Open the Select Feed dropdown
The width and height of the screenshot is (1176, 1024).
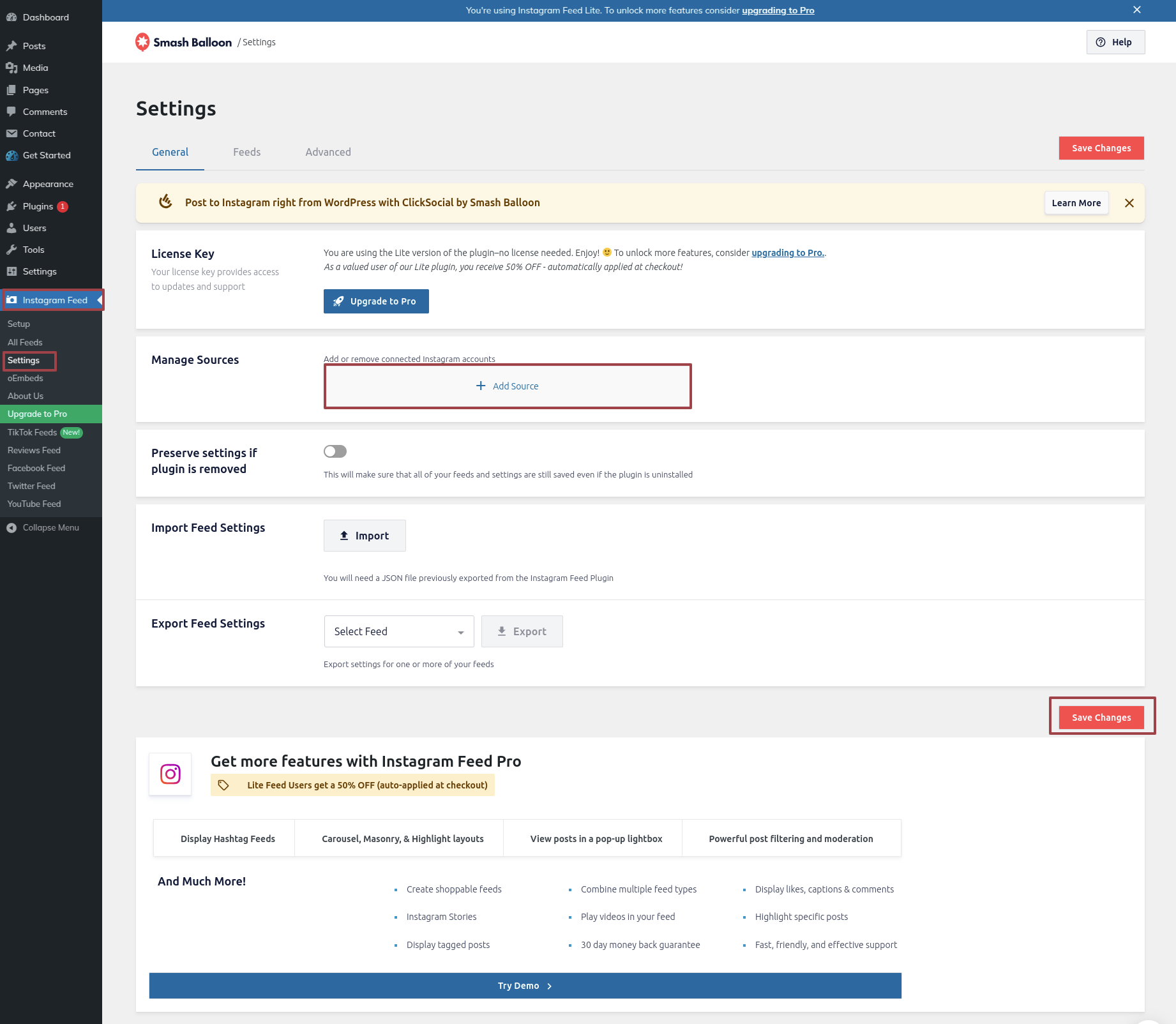(x=399, y=631)
